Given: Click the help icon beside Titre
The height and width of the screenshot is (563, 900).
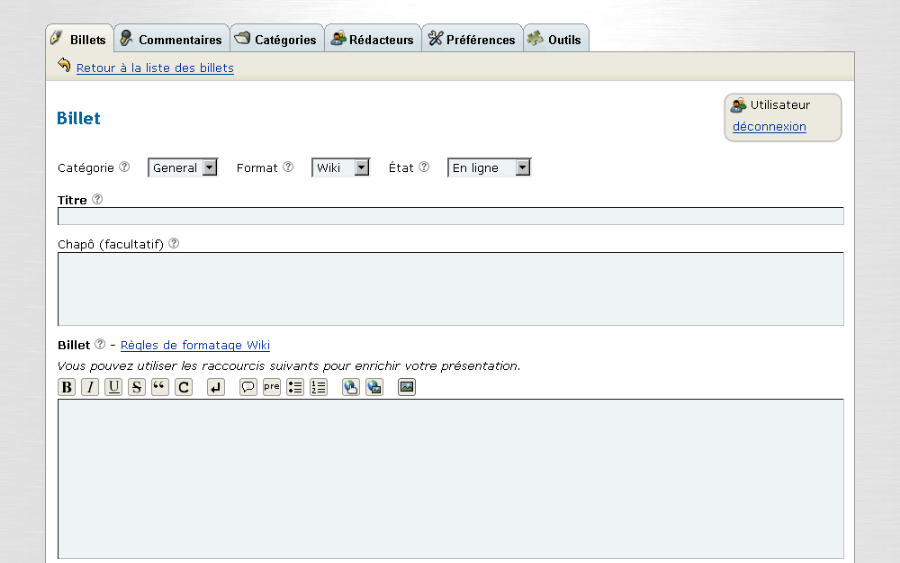Looking at the screenshot, I should point(97,199).
